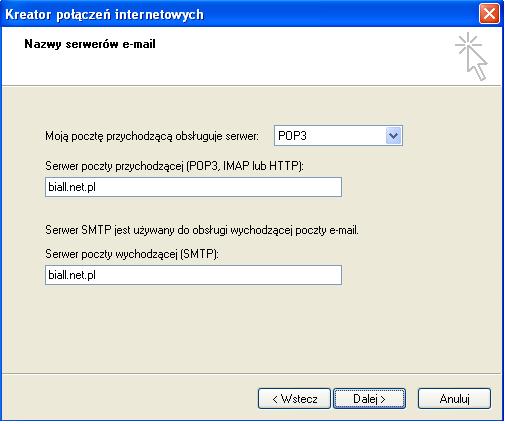This screenshot has height=424, width=505.
Task: Cancel the wizard with Anuluj
Action: (x=454, y=398)
